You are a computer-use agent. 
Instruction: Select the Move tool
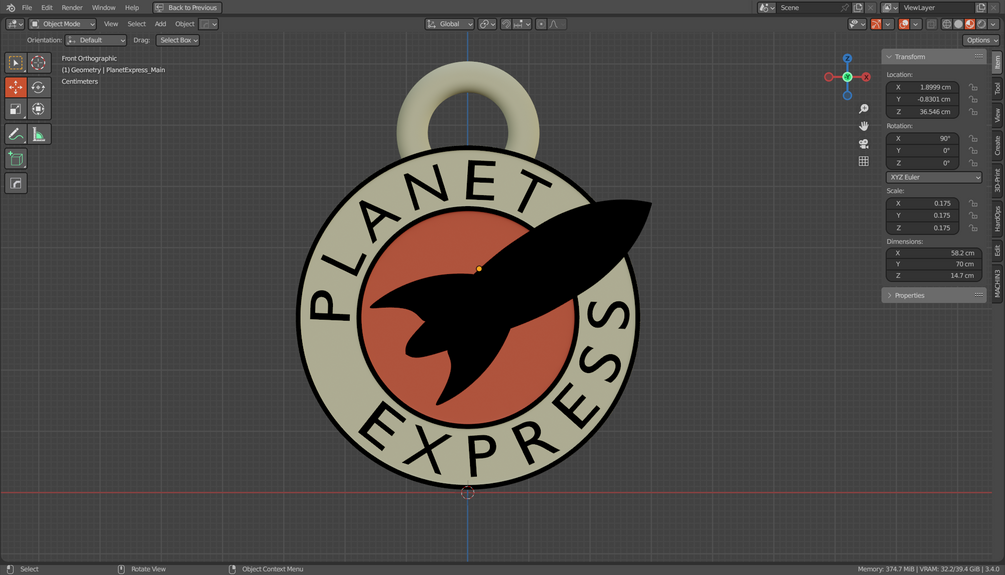(15, 87)
